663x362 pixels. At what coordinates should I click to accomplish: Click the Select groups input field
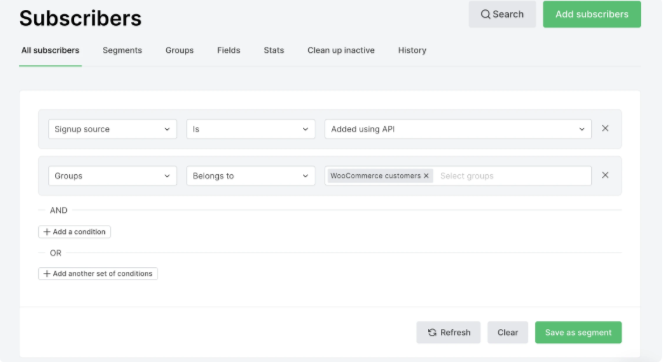pos(512,176)
